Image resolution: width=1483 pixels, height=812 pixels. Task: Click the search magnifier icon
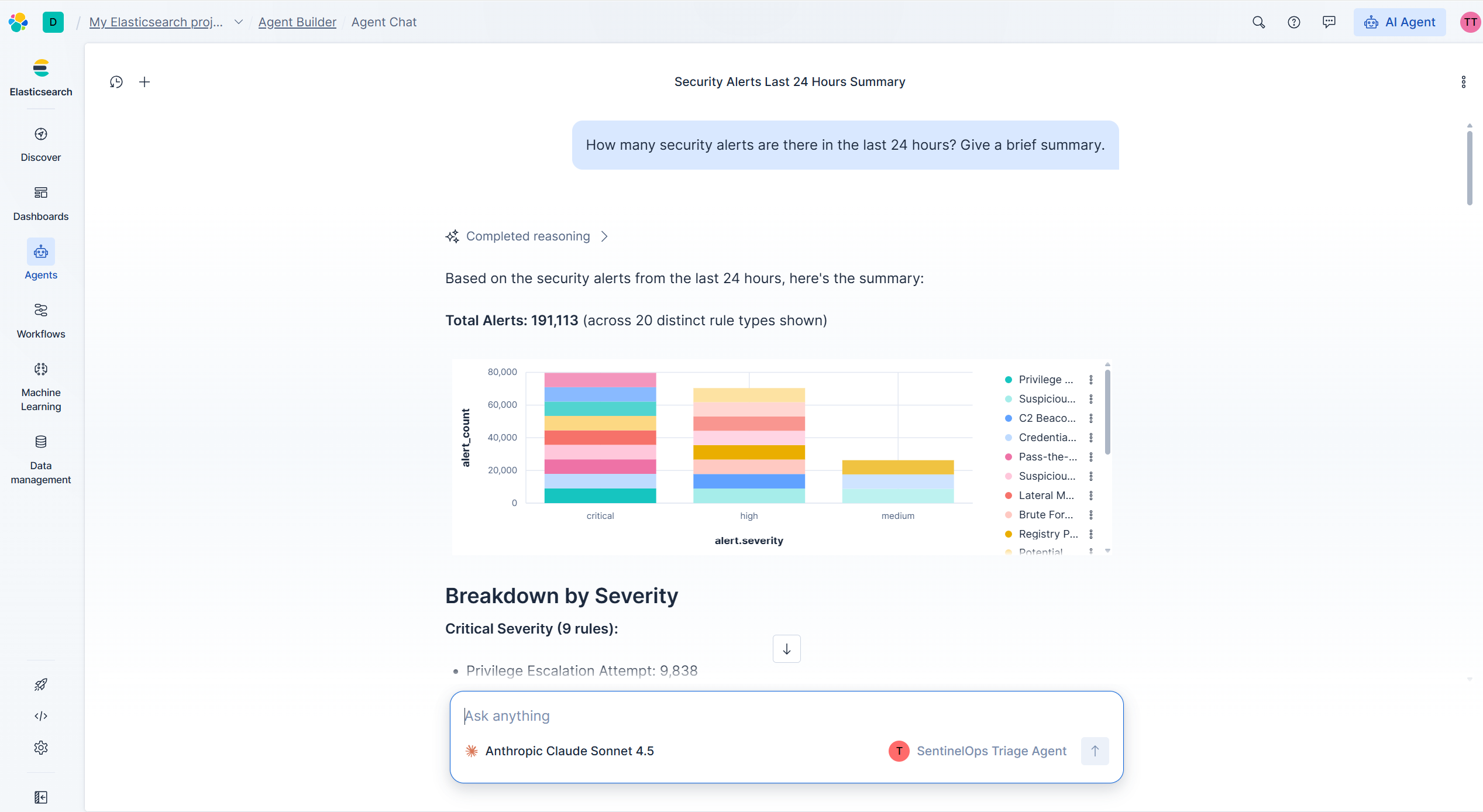pos(1258,22)
